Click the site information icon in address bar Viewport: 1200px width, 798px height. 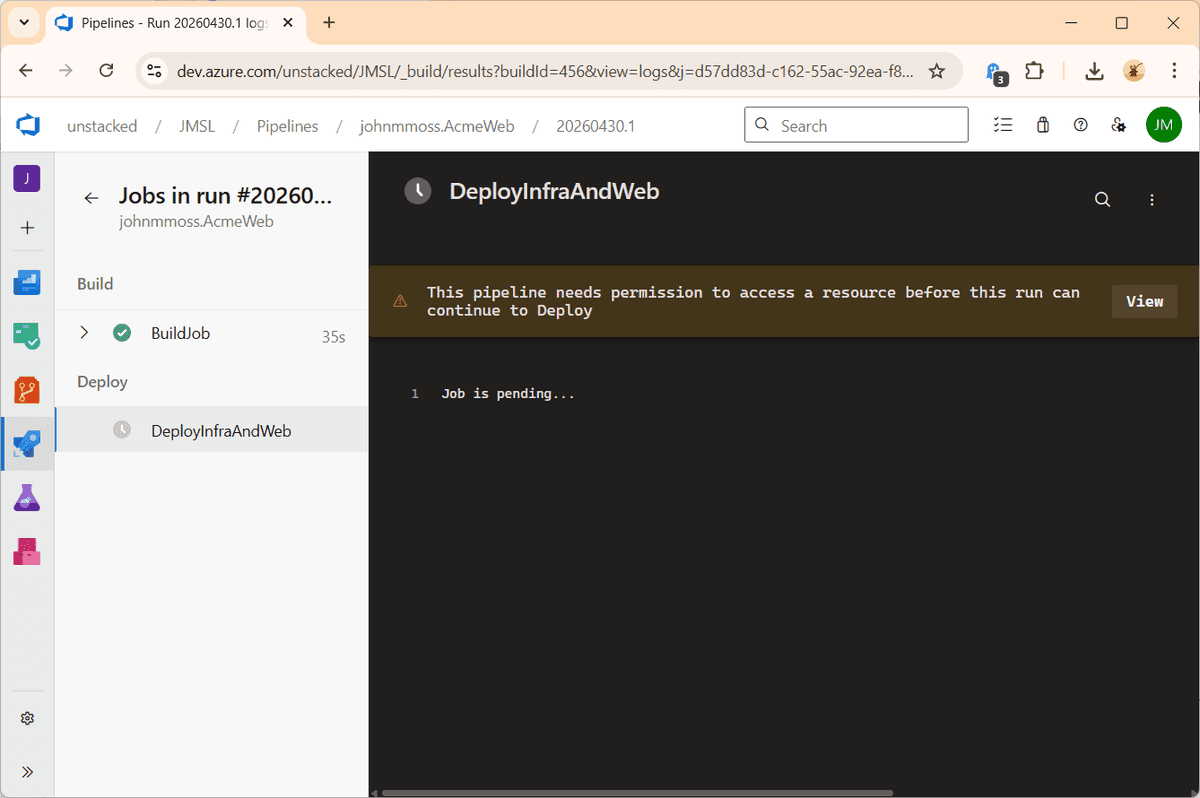154,70
